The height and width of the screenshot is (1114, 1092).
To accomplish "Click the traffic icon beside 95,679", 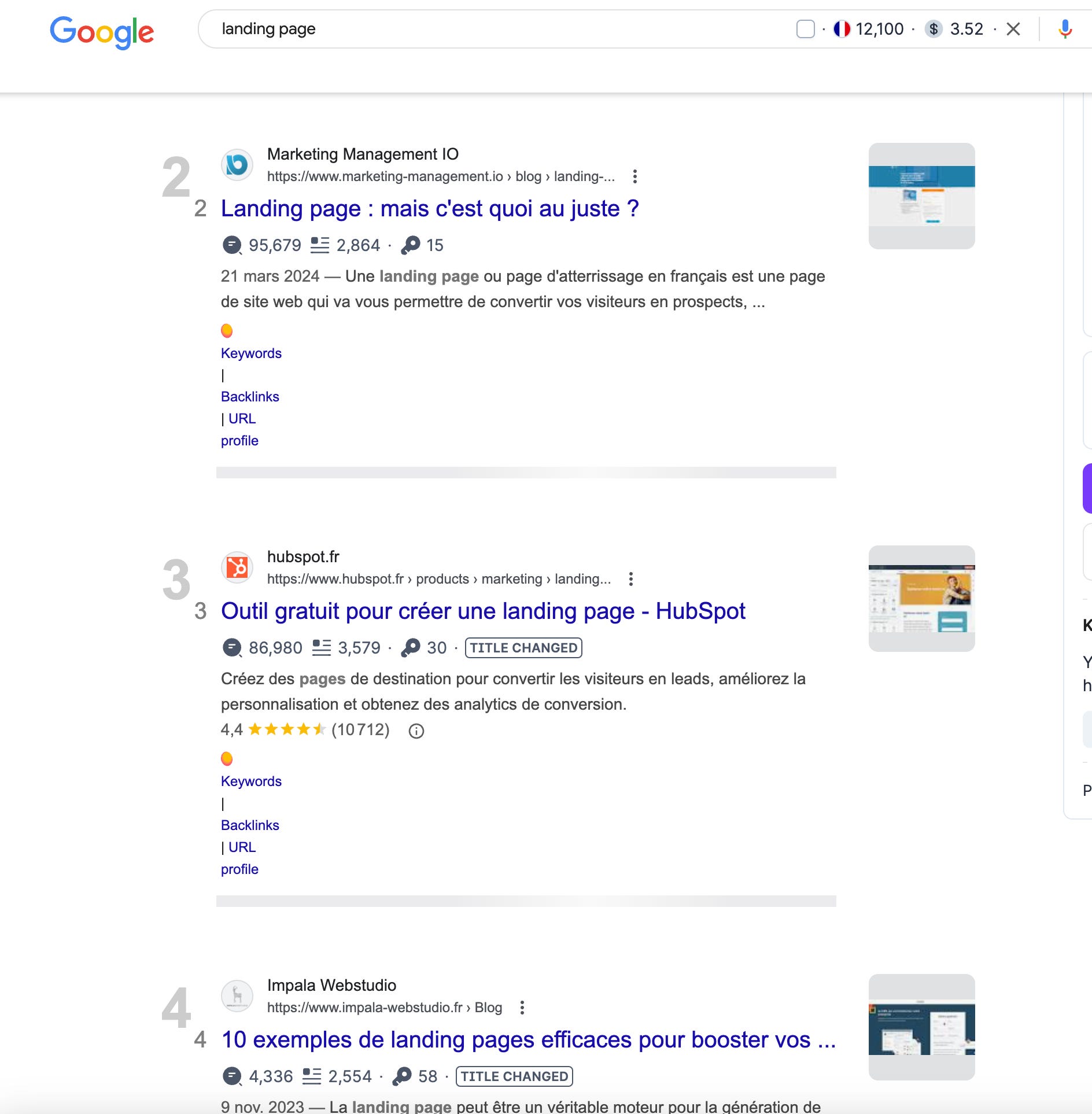I will [232, 245].
